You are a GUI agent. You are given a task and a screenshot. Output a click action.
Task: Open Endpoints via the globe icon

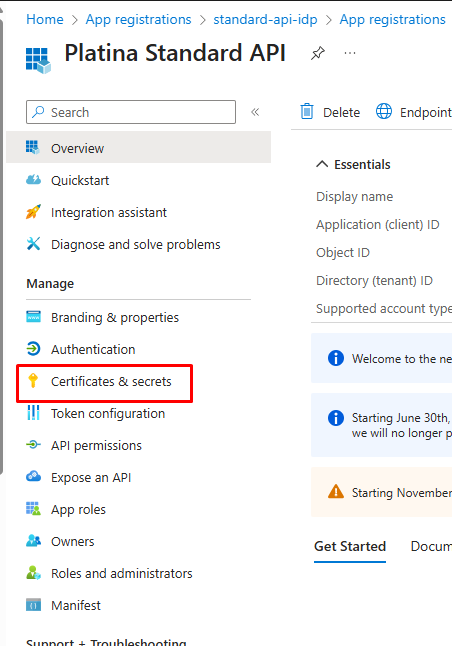[x=384, y=112]
